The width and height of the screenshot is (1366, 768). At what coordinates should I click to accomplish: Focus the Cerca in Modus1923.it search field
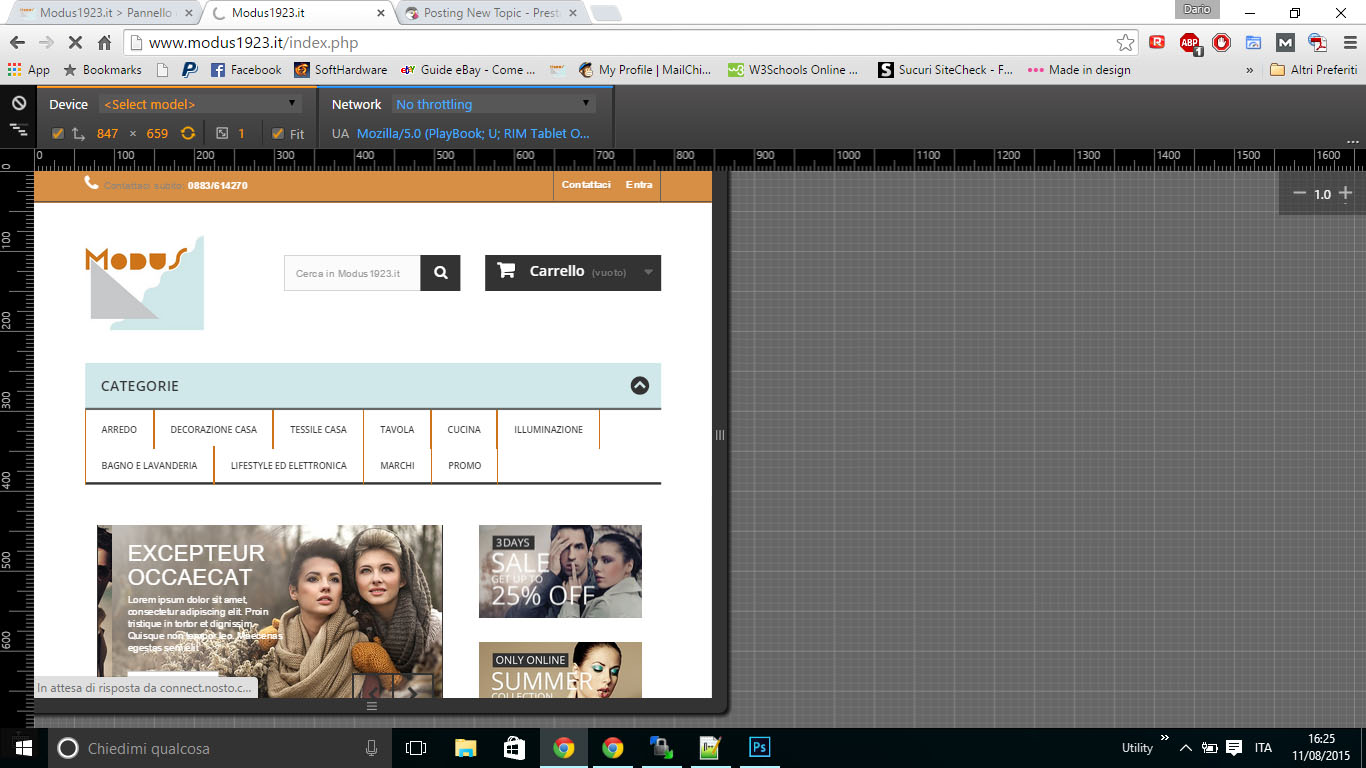[352, 273]
